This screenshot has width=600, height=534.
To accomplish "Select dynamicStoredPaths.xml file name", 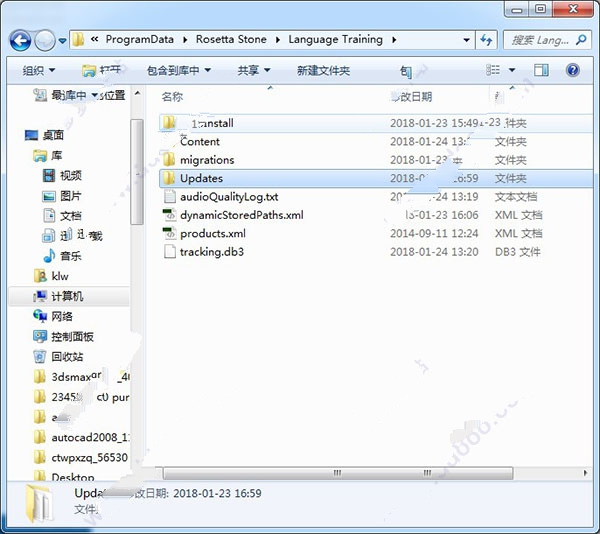I will click(x=241, y=215).
